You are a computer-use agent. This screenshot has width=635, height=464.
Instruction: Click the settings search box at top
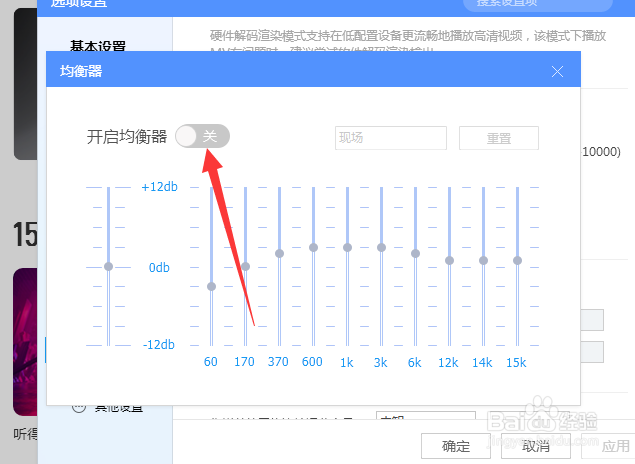point(538,4)
